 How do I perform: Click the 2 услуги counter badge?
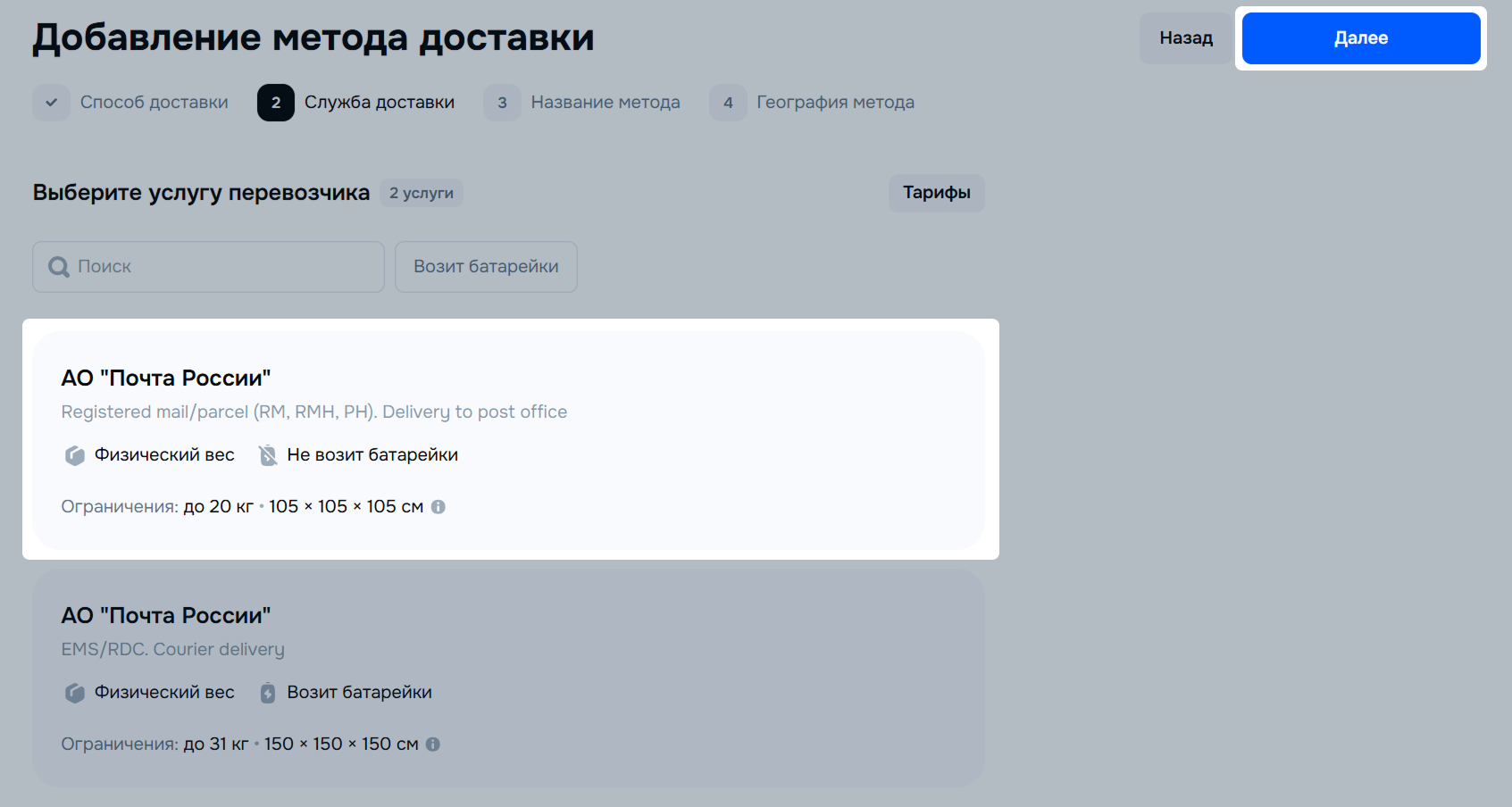click(422, 193)
